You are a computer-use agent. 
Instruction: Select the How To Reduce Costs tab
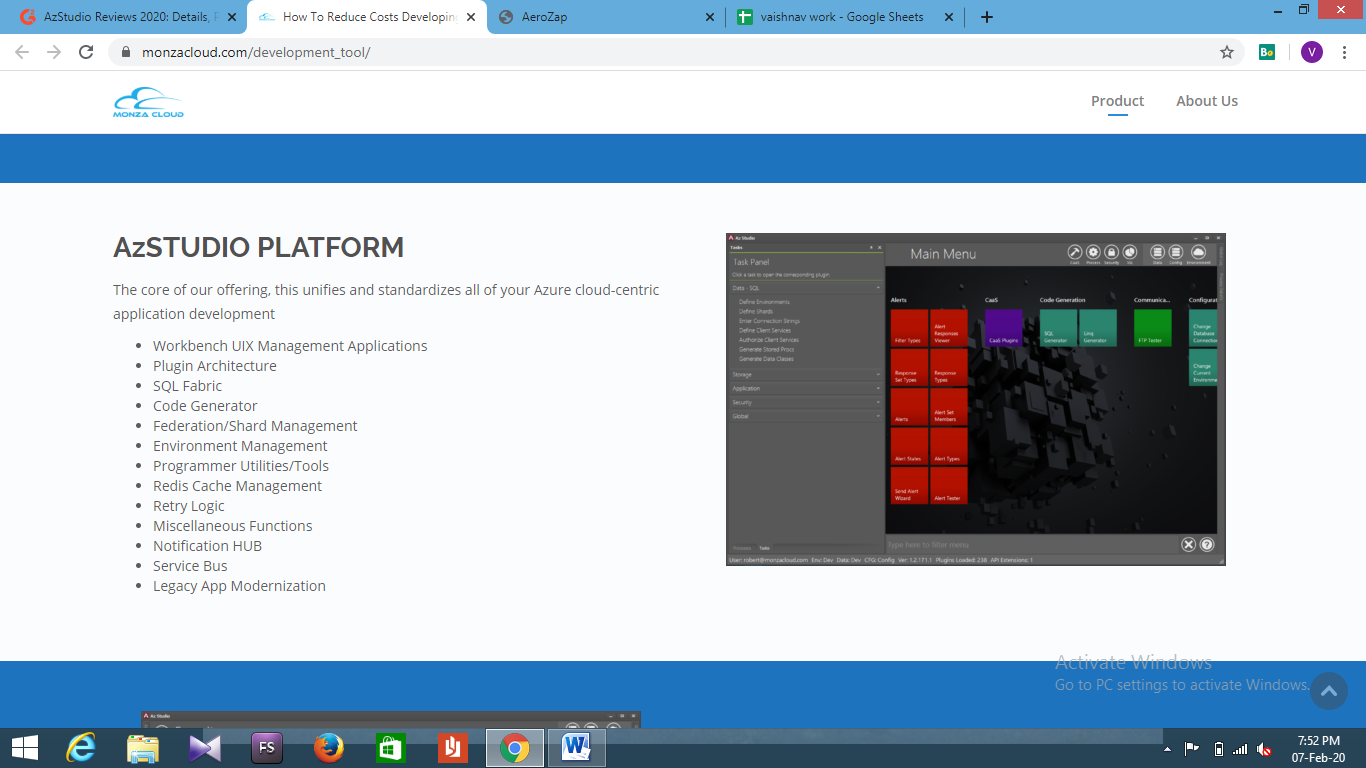[x=367, y=17]
